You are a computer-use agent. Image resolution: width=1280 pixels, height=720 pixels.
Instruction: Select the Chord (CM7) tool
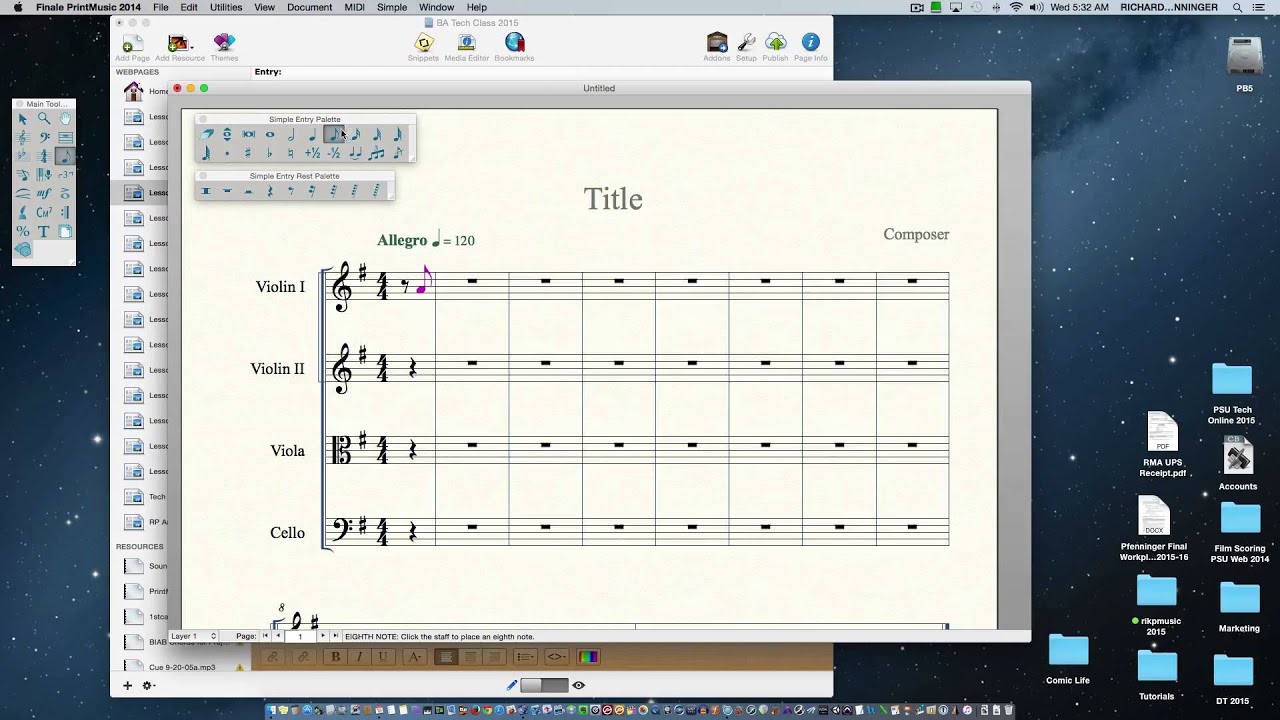[x=44, y=212]
